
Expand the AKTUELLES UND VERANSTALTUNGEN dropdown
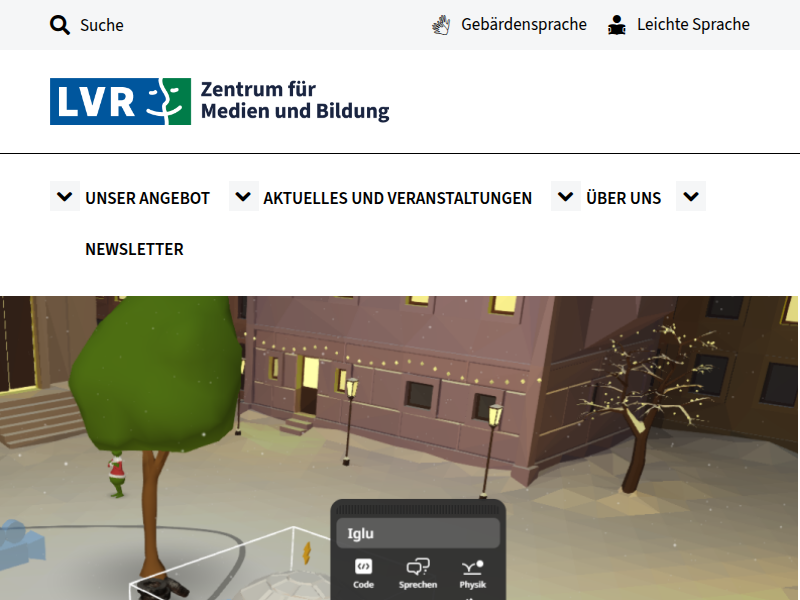pyautogui.click(x=243, y=196)
